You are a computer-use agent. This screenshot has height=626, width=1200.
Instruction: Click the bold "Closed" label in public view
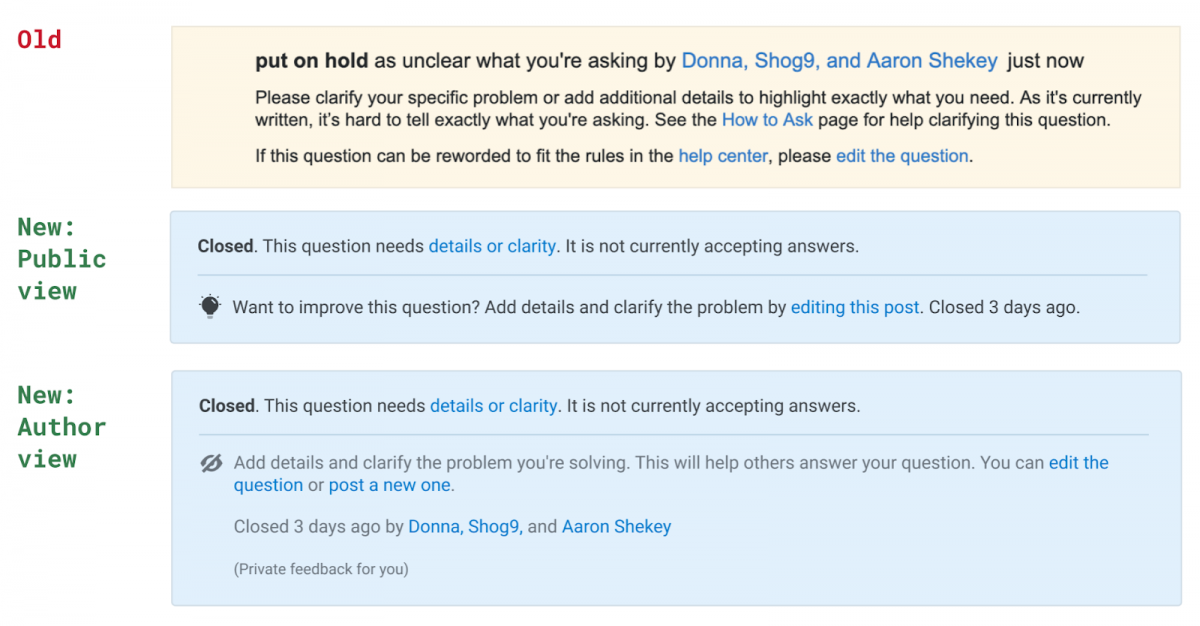point(225,246)
